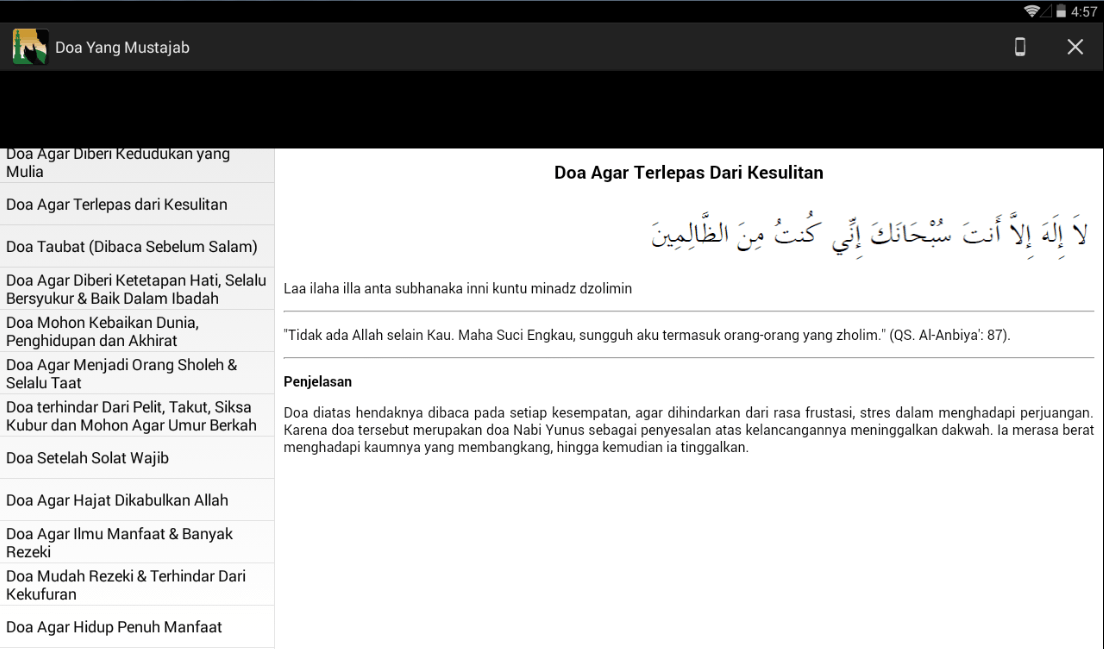Select Doa Agar Diberi Ketetapan Hati entry
This screenshot has width=1104, height=649.
137,289
